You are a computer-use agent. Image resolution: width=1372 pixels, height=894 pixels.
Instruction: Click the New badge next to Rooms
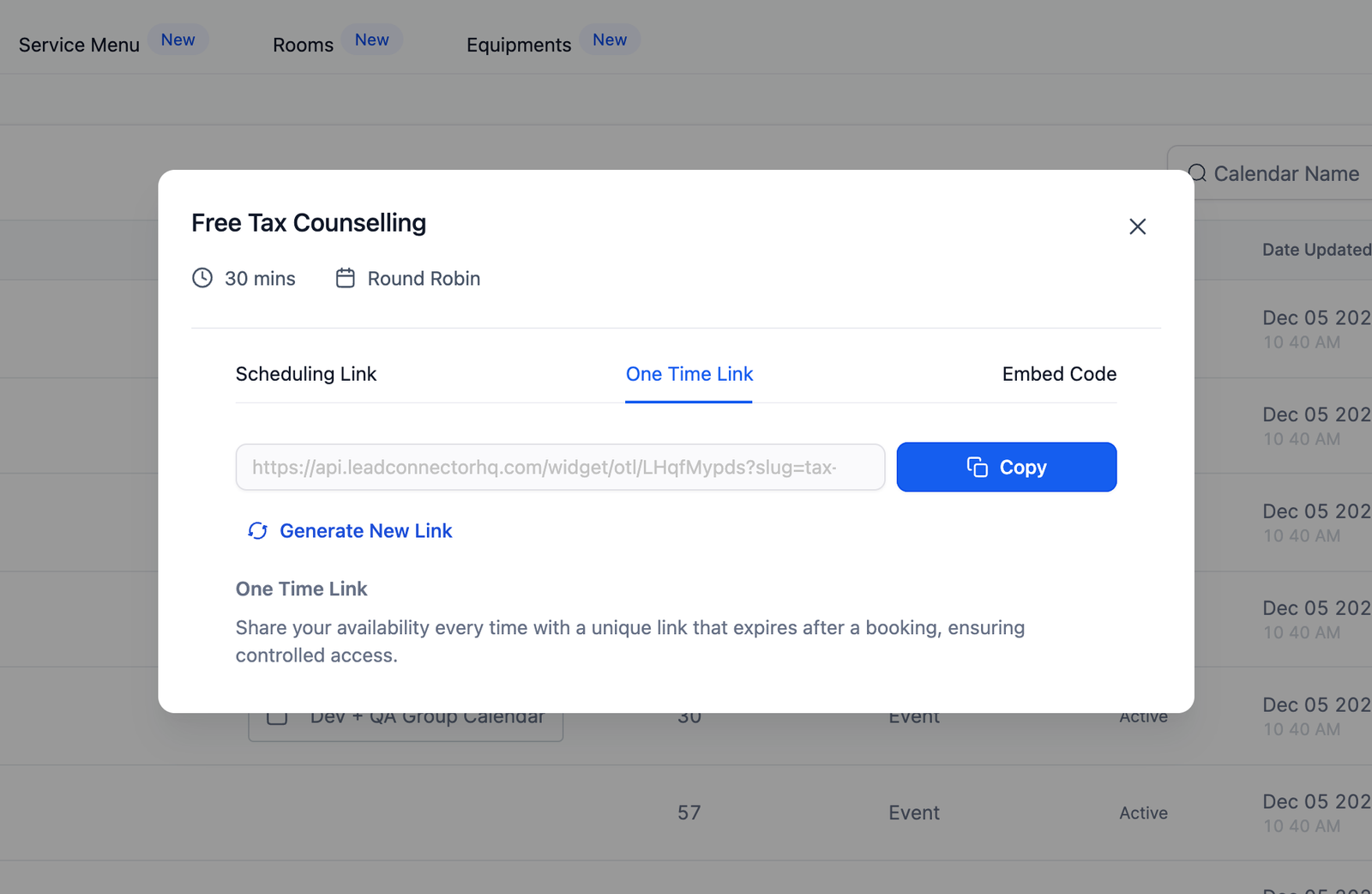coord(371,39)
